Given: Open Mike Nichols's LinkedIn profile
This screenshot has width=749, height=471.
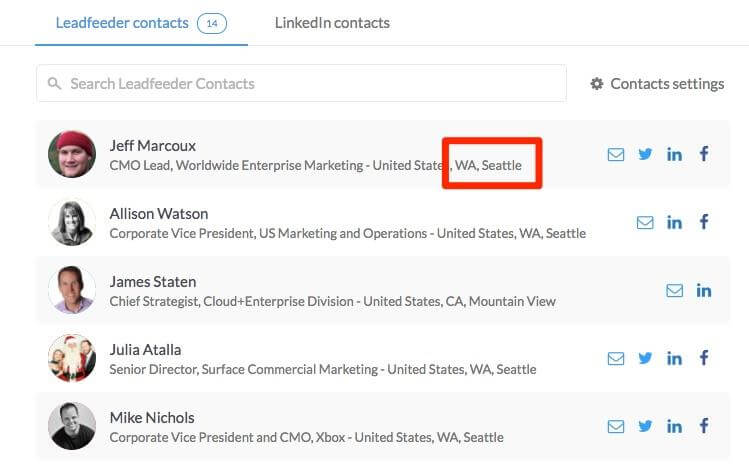Looking at the screenshot, I should click(x=674, y=426).
